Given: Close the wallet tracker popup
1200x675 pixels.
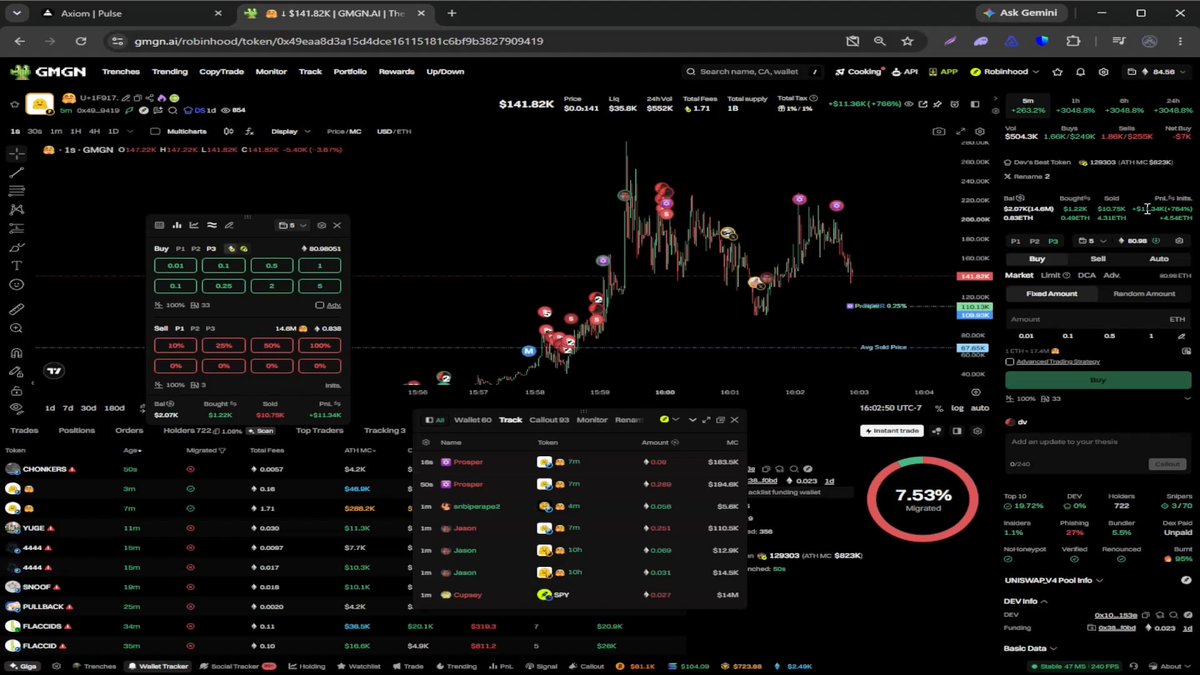Looking at the screenshot, I should [735, 420].
